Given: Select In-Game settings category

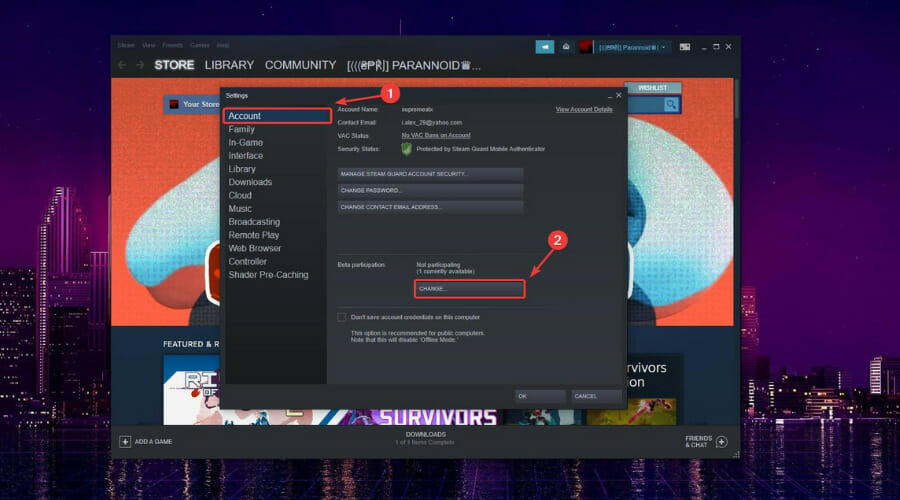Looking at the screenshot, I should tap(246, 142).
